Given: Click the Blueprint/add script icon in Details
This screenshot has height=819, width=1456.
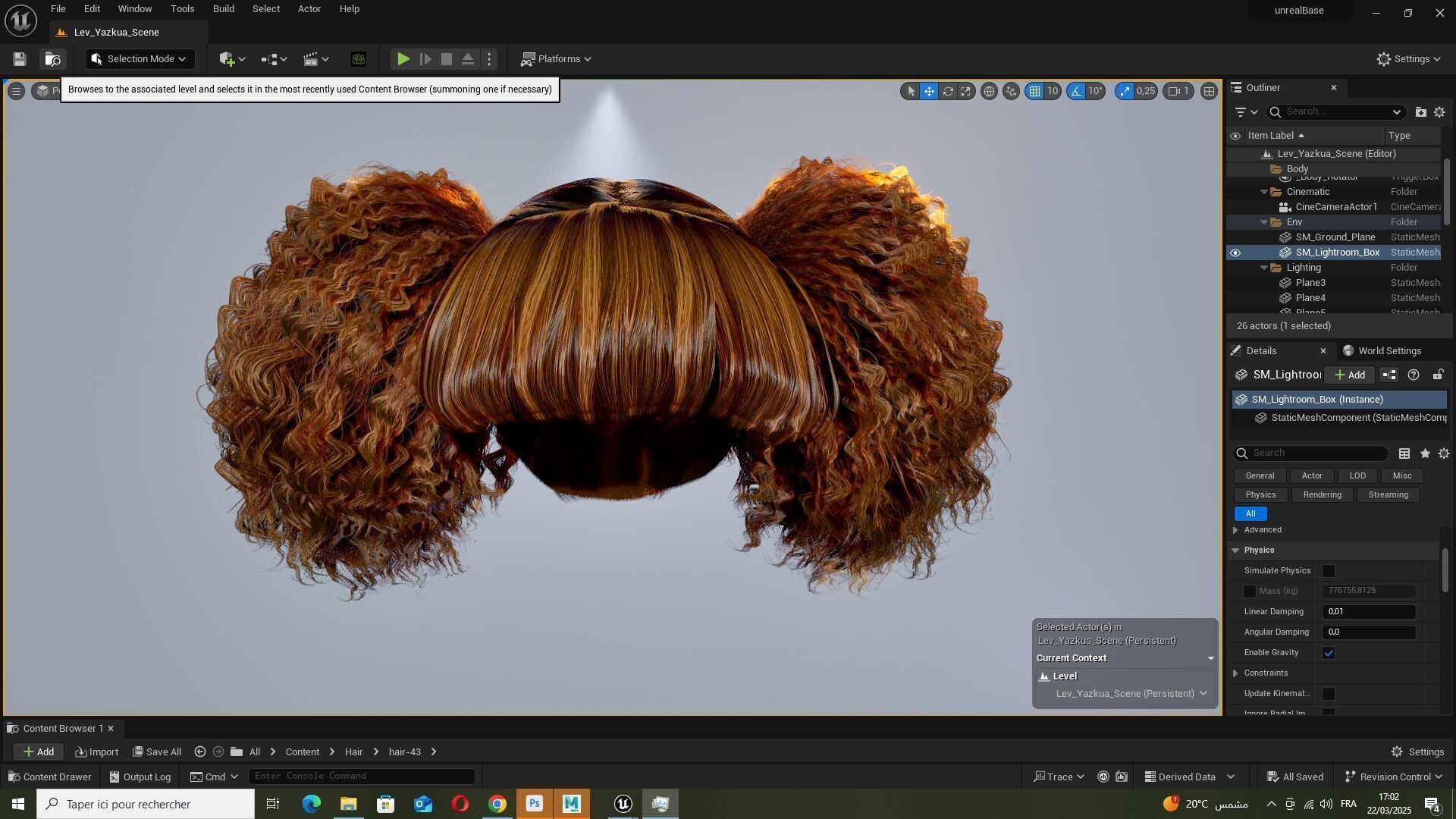Looking at the screenshot, I should click(x=1389, y=375).
